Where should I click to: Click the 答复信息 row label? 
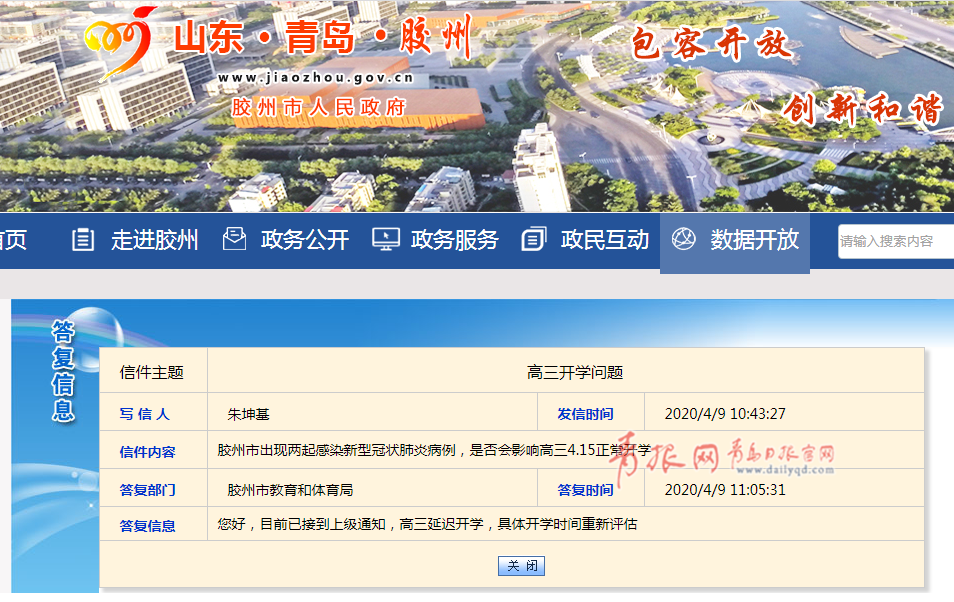click(x=147, y=526)
